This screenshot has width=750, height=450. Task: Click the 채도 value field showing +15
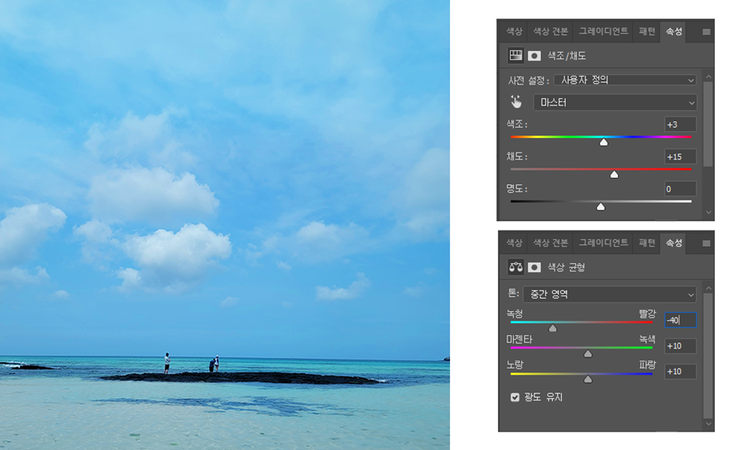[x=680, y=156]
